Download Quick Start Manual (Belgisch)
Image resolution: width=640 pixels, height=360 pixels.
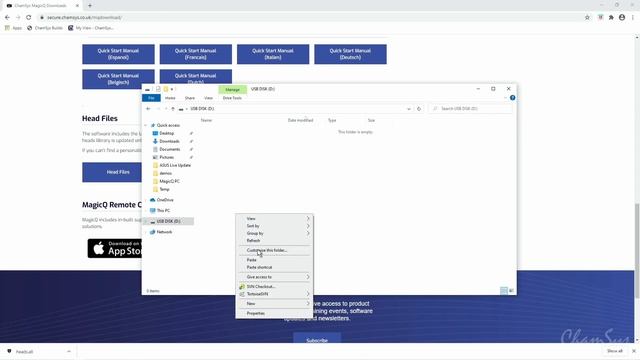[x=118, y=79]
